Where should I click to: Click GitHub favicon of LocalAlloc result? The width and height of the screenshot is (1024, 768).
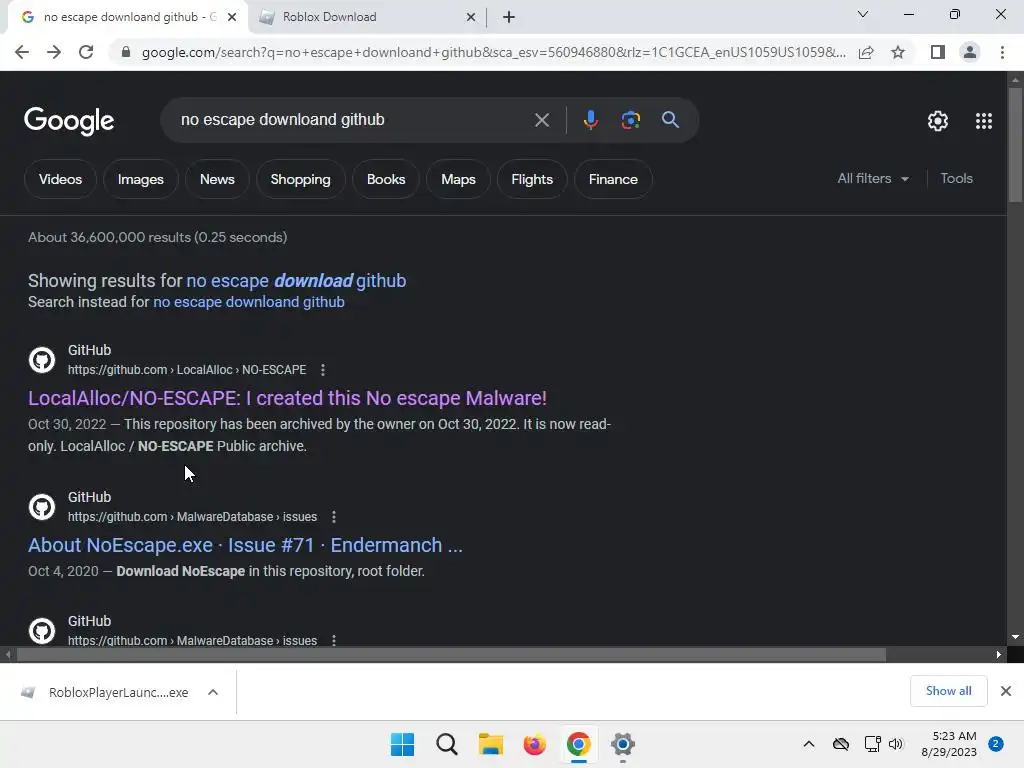pos(42,360)
